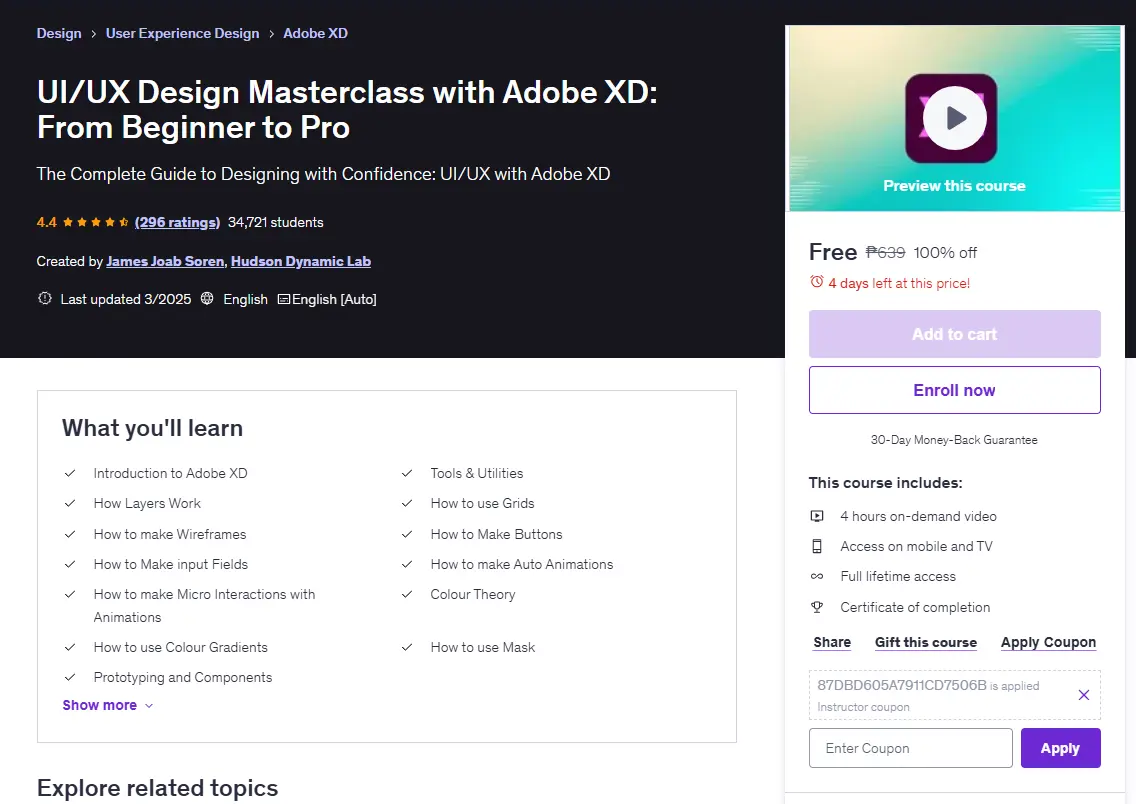Click the purple Apply button
The height and width of the screenshot is (804, 1136).
pos(1061,748)
